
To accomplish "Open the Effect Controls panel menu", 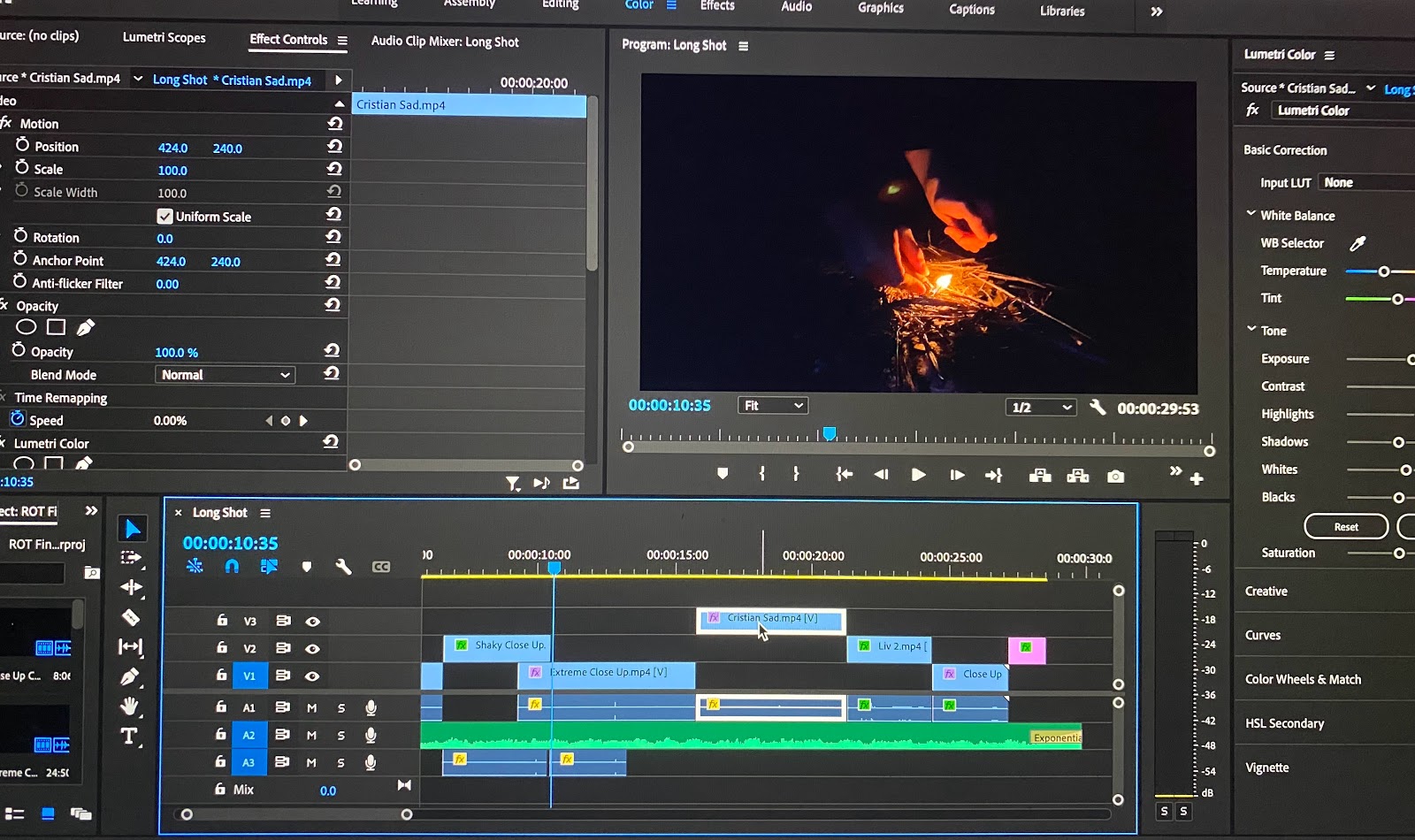I will 342,41.
